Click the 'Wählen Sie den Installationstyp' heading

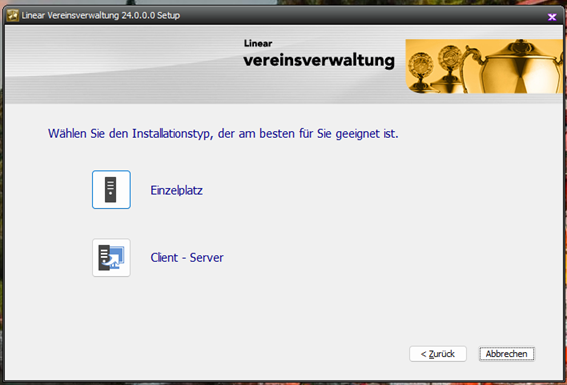(x=223, y=133)
